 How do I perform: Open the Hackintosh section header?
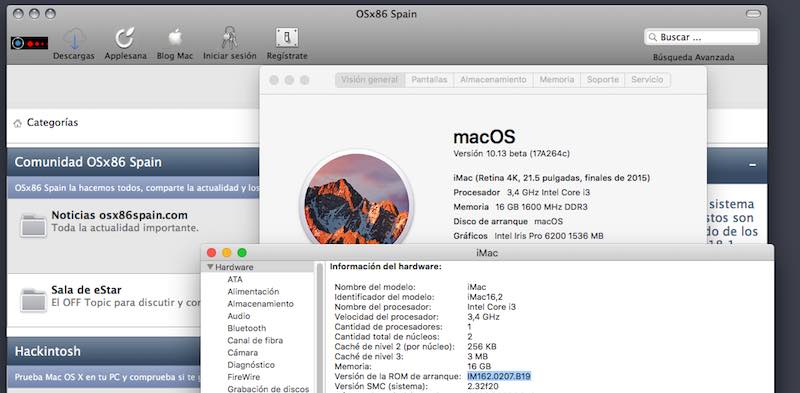[x=47, y=352]
